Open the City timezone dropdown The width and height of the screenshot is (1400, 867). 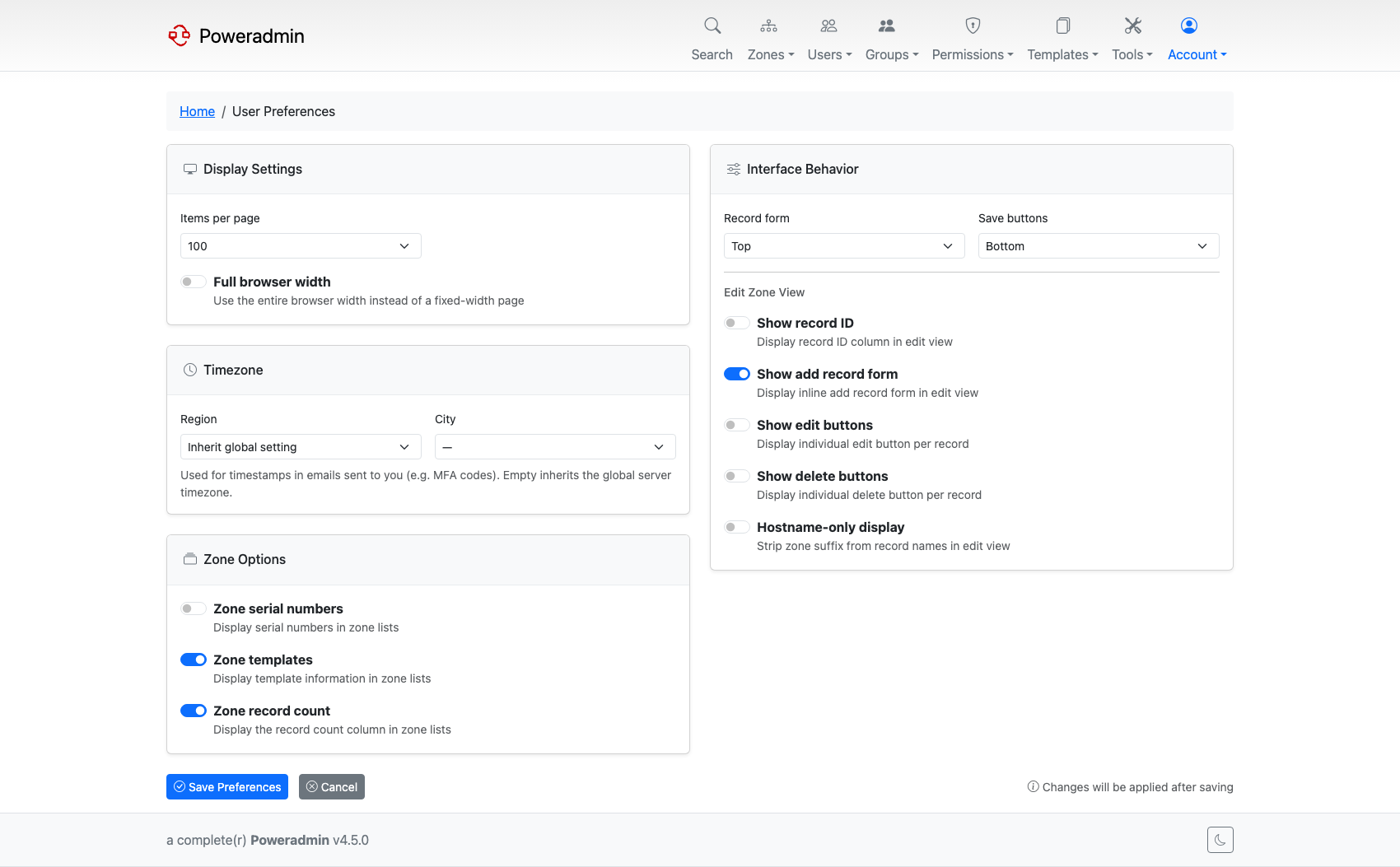point(555,447)
